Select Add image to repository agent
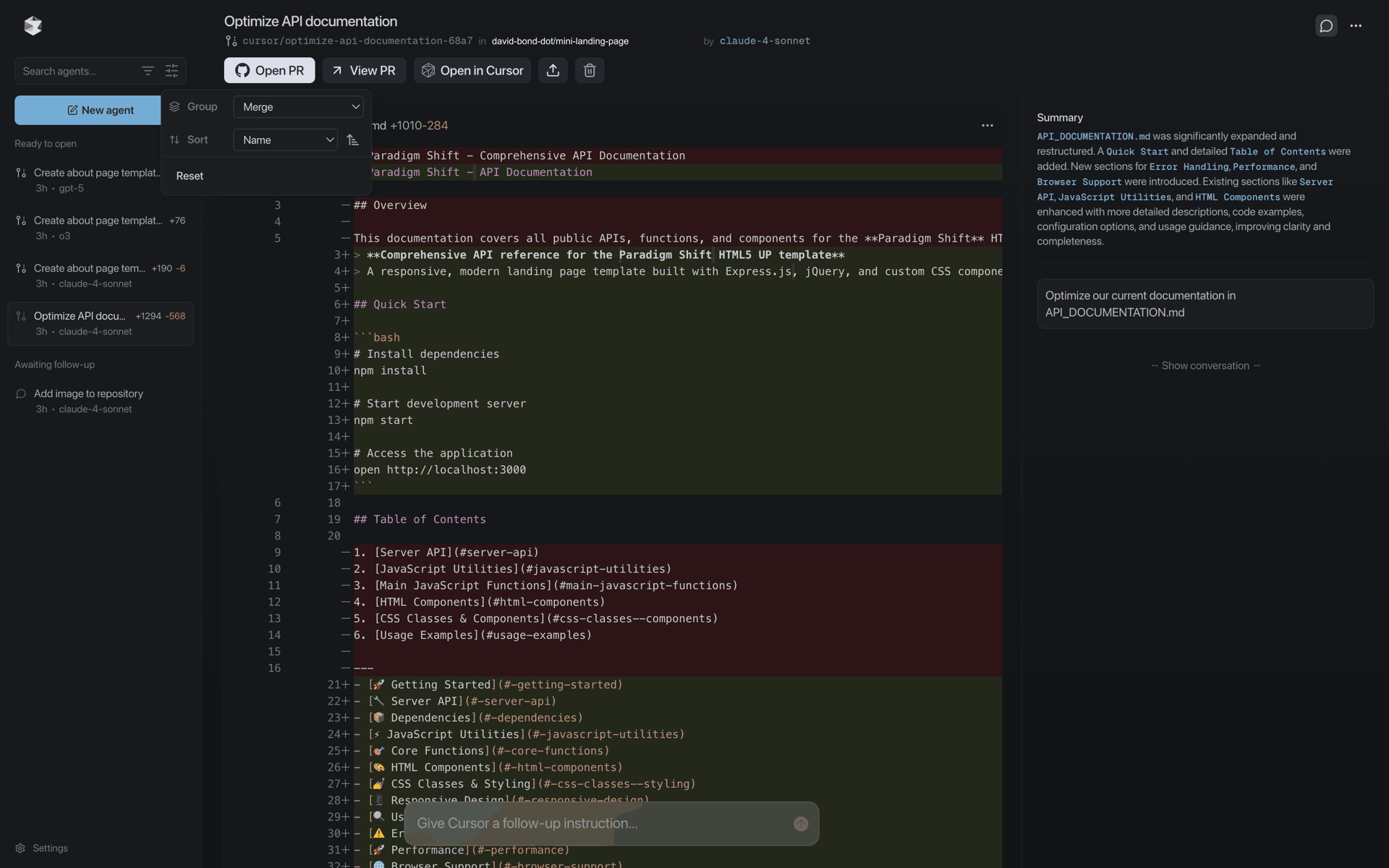 coord(101,401)
